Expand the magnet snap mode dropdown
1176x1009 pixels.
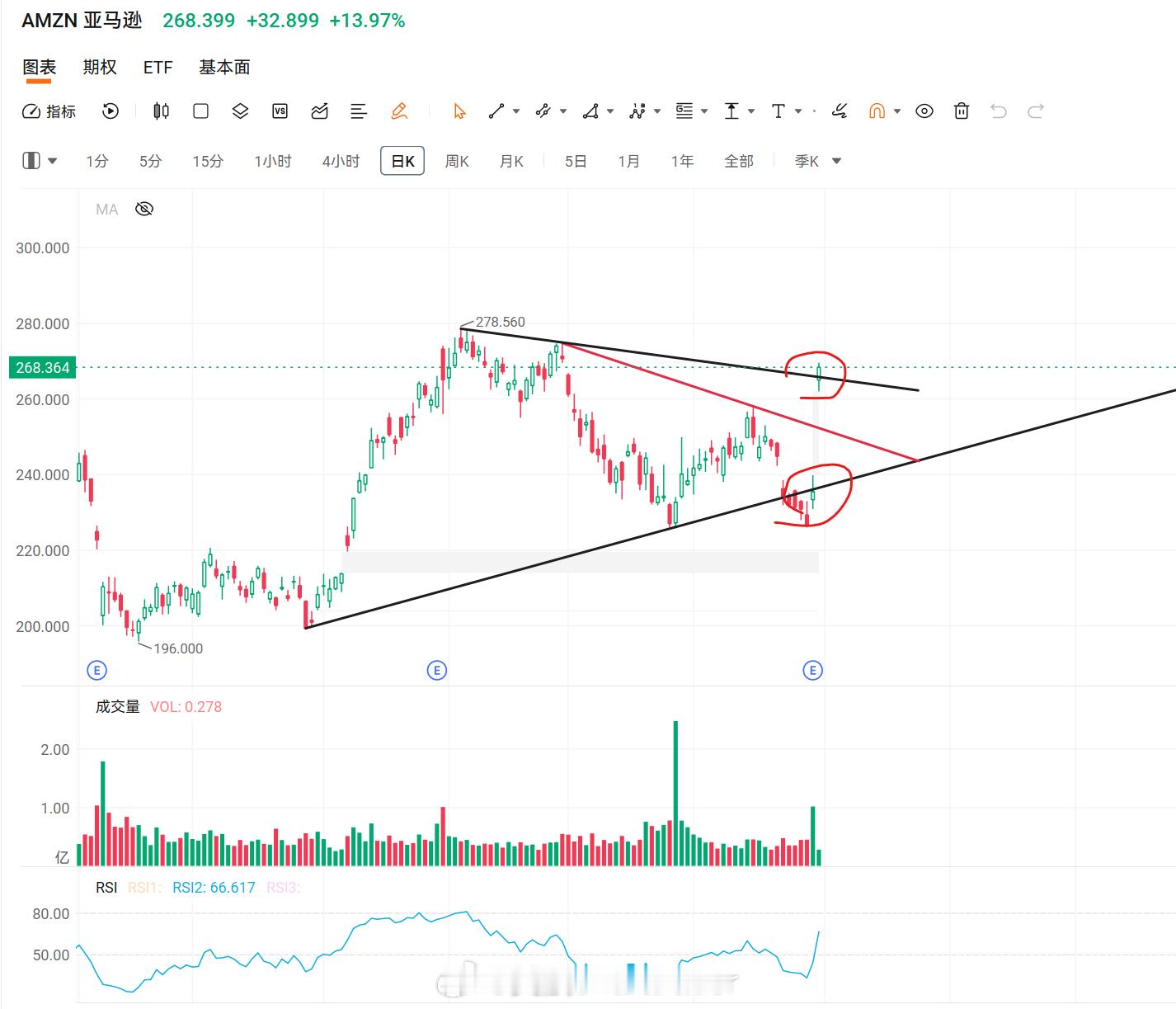click(x=897, y=111)
